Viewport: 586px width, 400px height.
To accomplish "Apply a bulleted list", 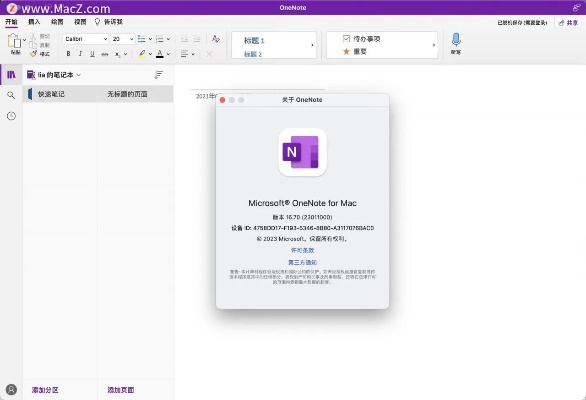I will coord(142,39).
